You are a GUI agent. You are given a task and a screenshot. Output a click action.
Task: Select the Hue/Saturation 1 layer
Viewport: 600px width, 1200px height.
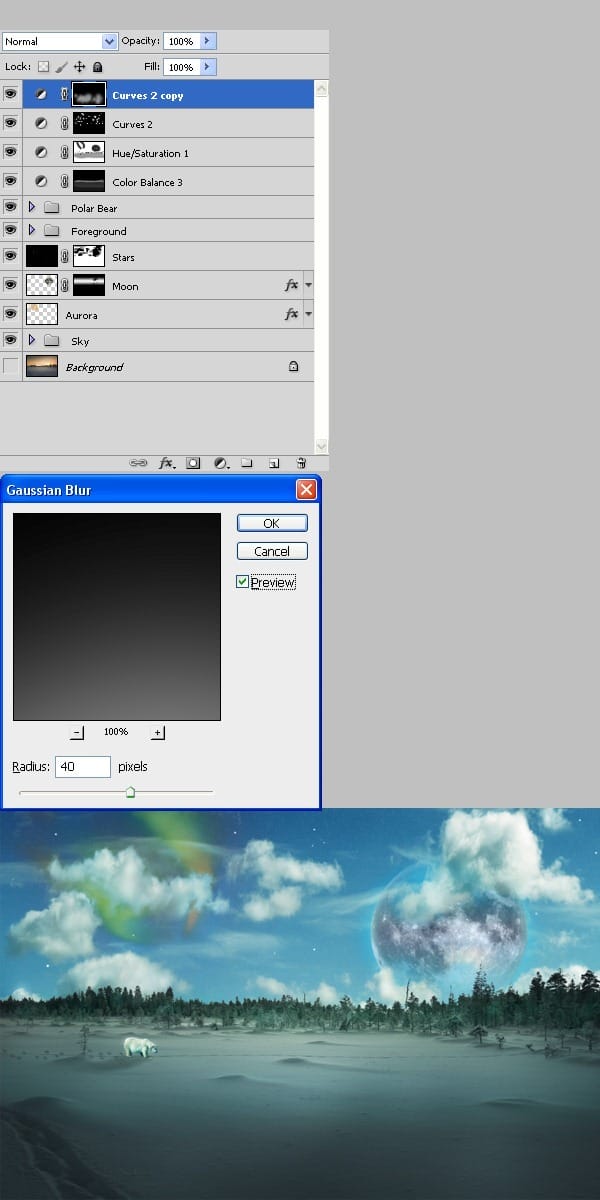[x=150, y=153]
